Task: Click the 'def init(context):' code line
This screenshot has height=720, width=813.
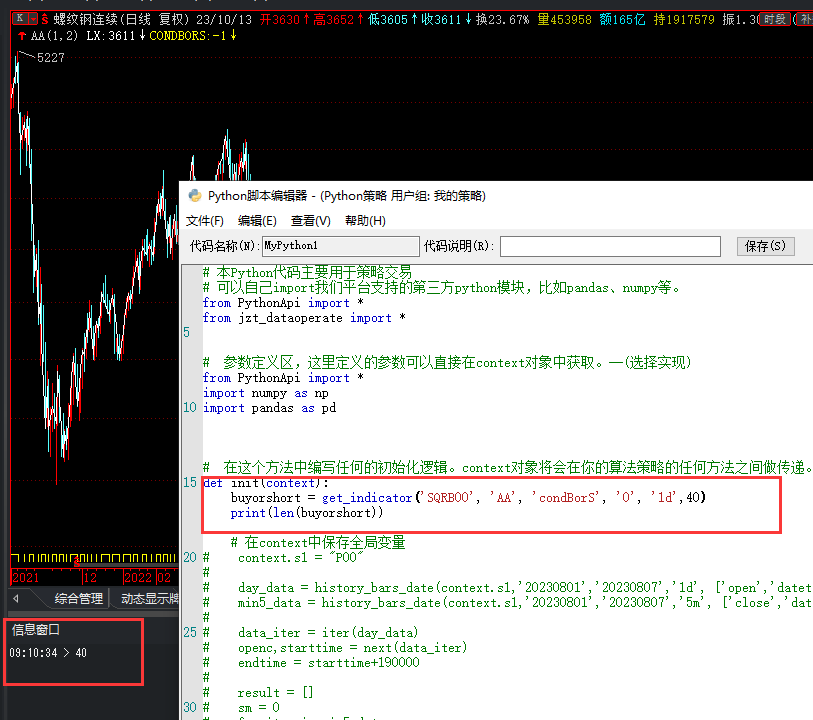Action: [265, 483]
